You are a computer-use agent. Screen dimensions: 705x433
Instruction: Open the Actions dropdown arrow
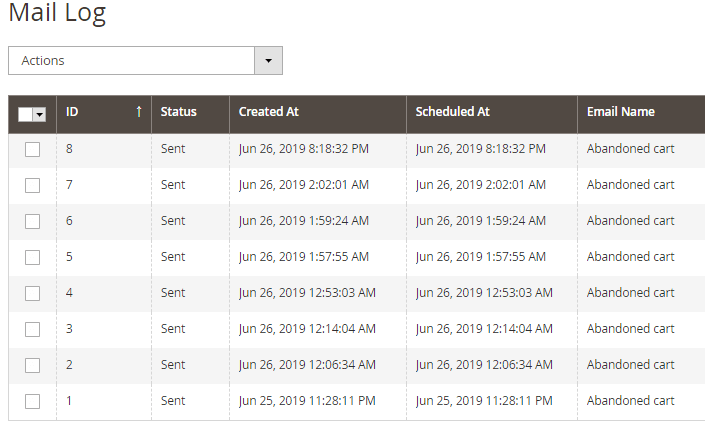[x=268, y=60]
